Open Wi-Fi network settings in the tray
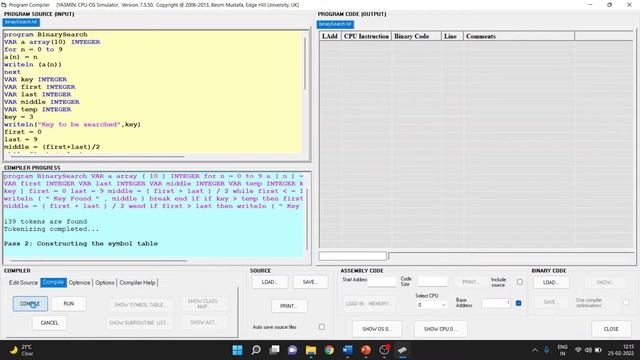Image resolution: width=640 pixels, height=360 pixels. 578,350
